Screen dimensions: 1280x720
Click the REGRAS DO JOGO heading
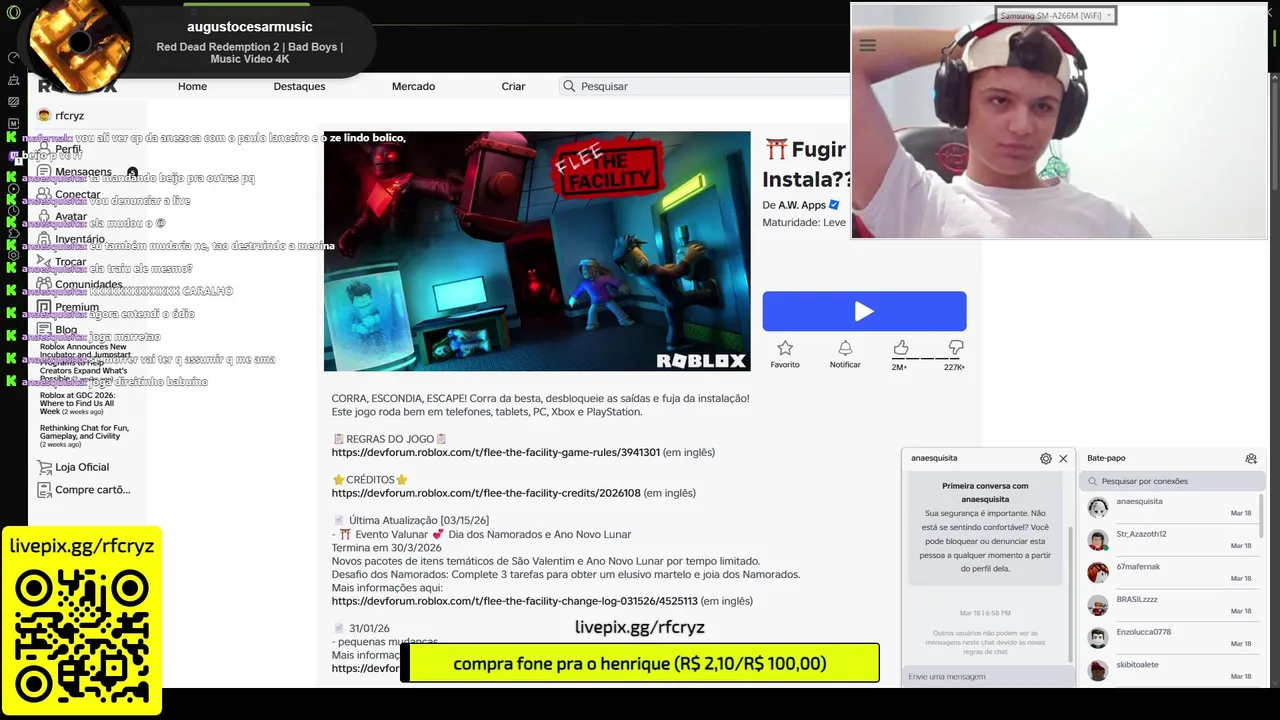[x=390, y=439]
